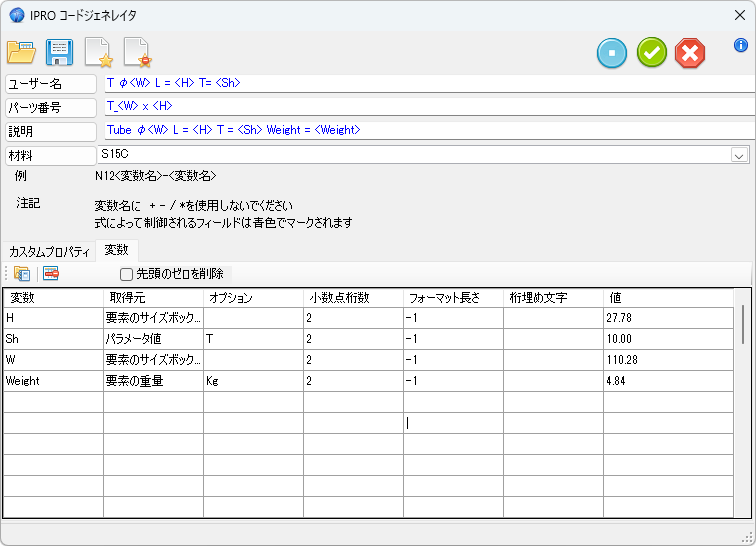Click the page icon with red star
The image size is (756, 546).
[x=138, y=53]
